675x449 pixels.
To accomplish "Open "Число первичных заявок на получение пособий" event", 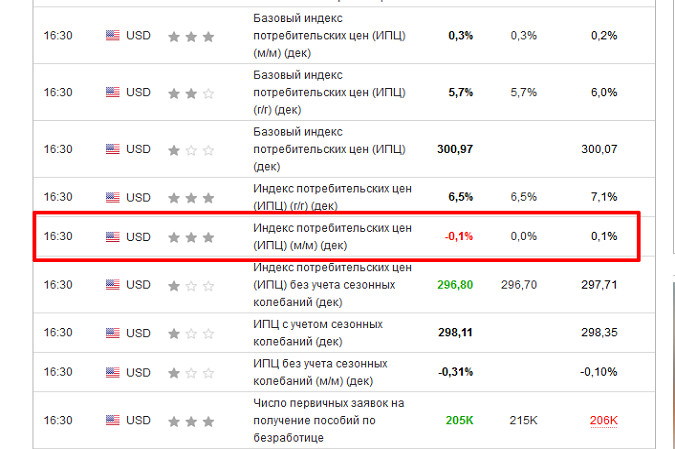I will 328,420.
